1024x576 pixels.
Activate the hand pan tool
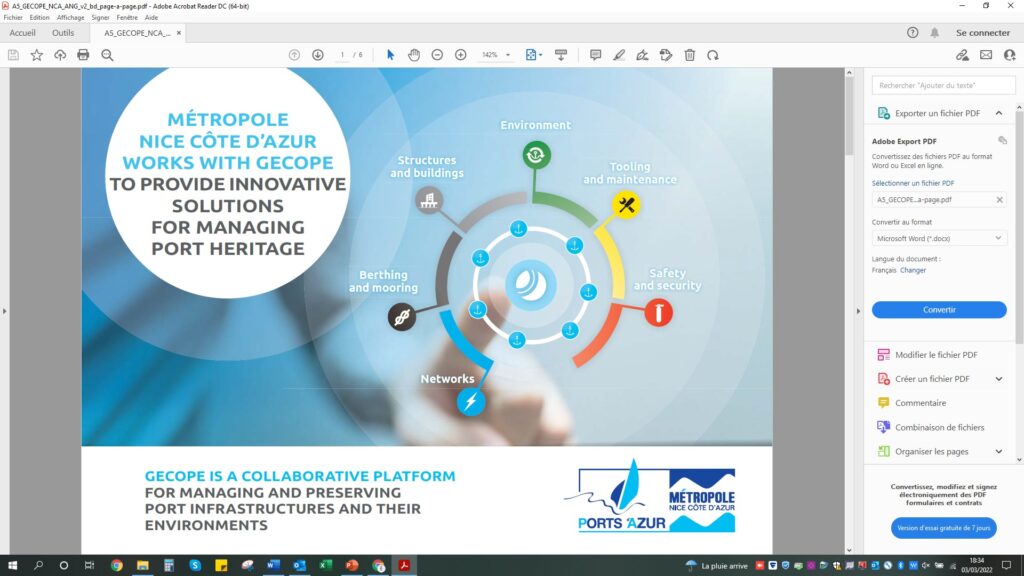(414, 56)
